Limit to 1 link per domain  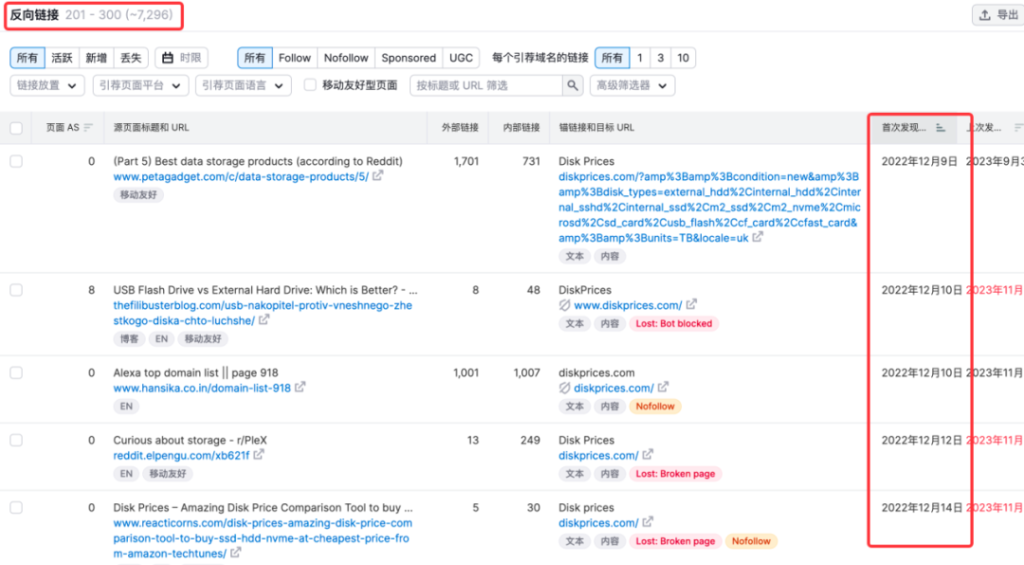640,58
